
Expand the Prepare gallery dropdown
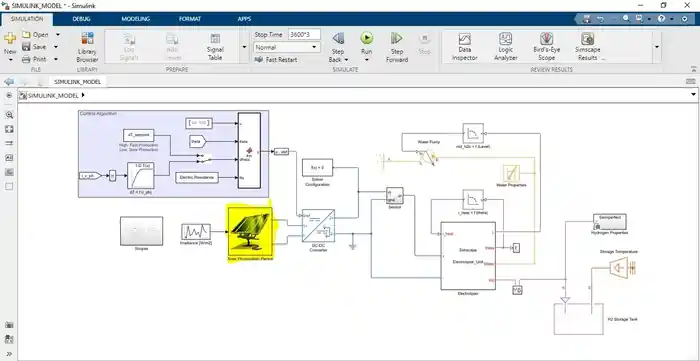tap(244, 47)
